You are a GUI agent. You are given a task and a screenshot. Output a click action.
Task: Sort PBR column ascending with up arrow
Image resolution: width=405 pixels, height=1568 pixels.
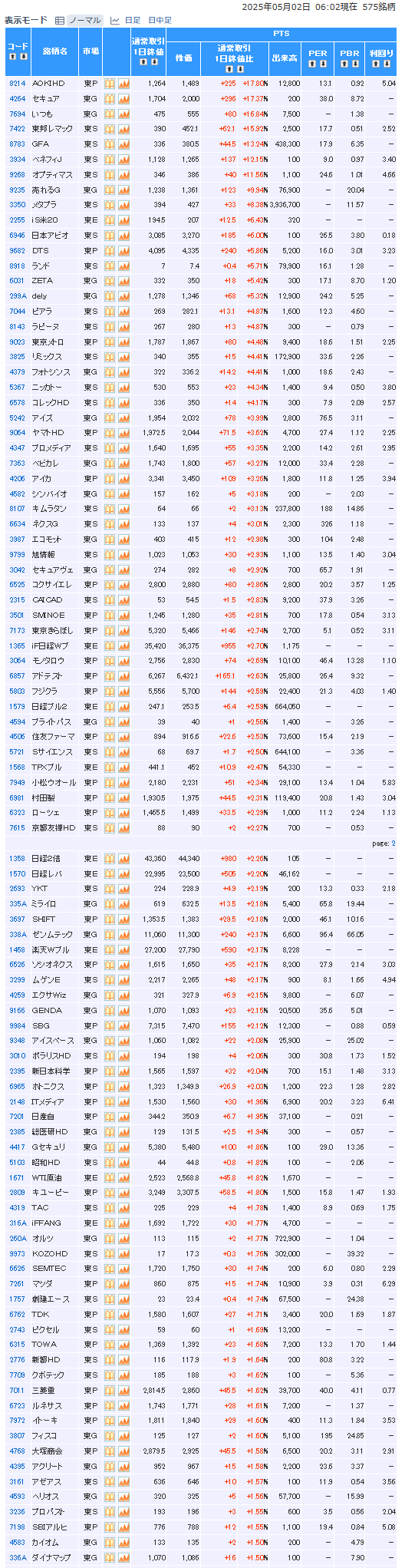344,64
